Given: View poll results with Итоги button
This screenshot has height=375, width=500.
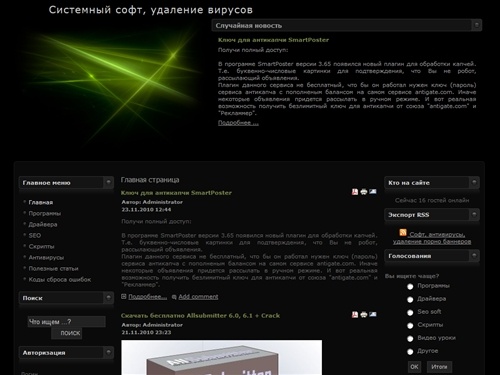Looking at the screenshot, I should pyautogui.click(x=439, y=367).
